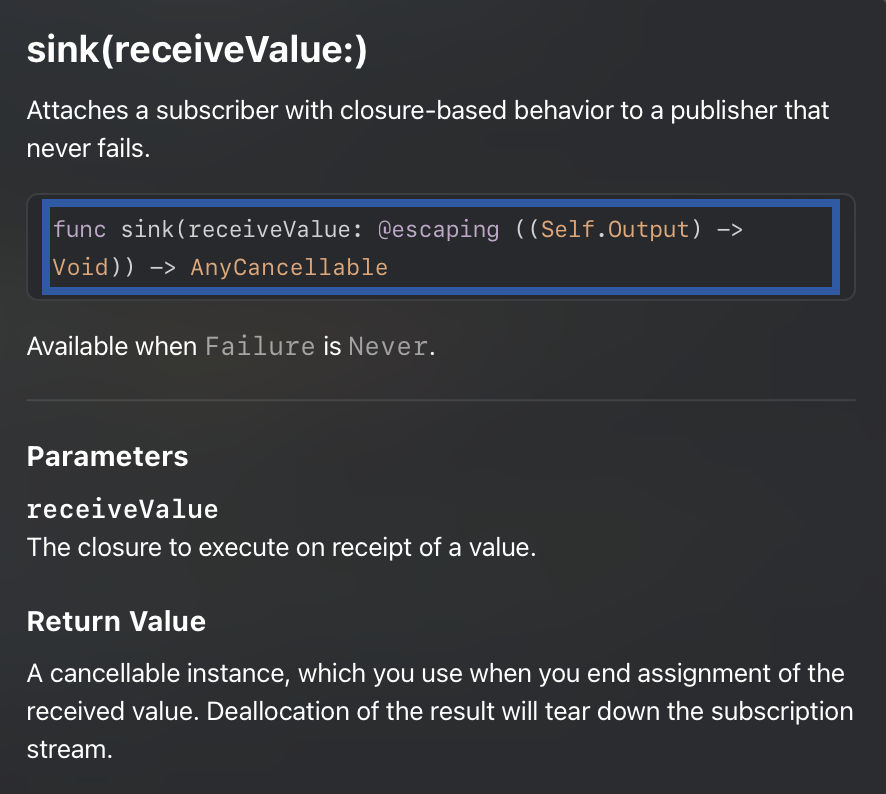
Task: Click 'never fails.' in the summary text
Action: (89, 148)
